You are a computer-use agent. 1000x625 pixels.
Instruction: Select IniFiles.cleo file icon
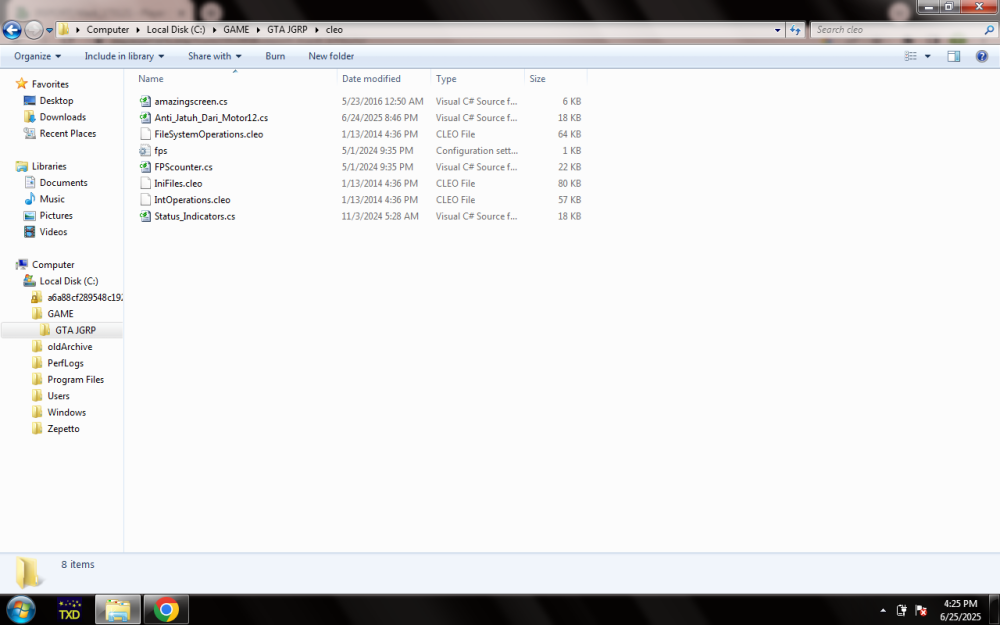pos(145,184)
